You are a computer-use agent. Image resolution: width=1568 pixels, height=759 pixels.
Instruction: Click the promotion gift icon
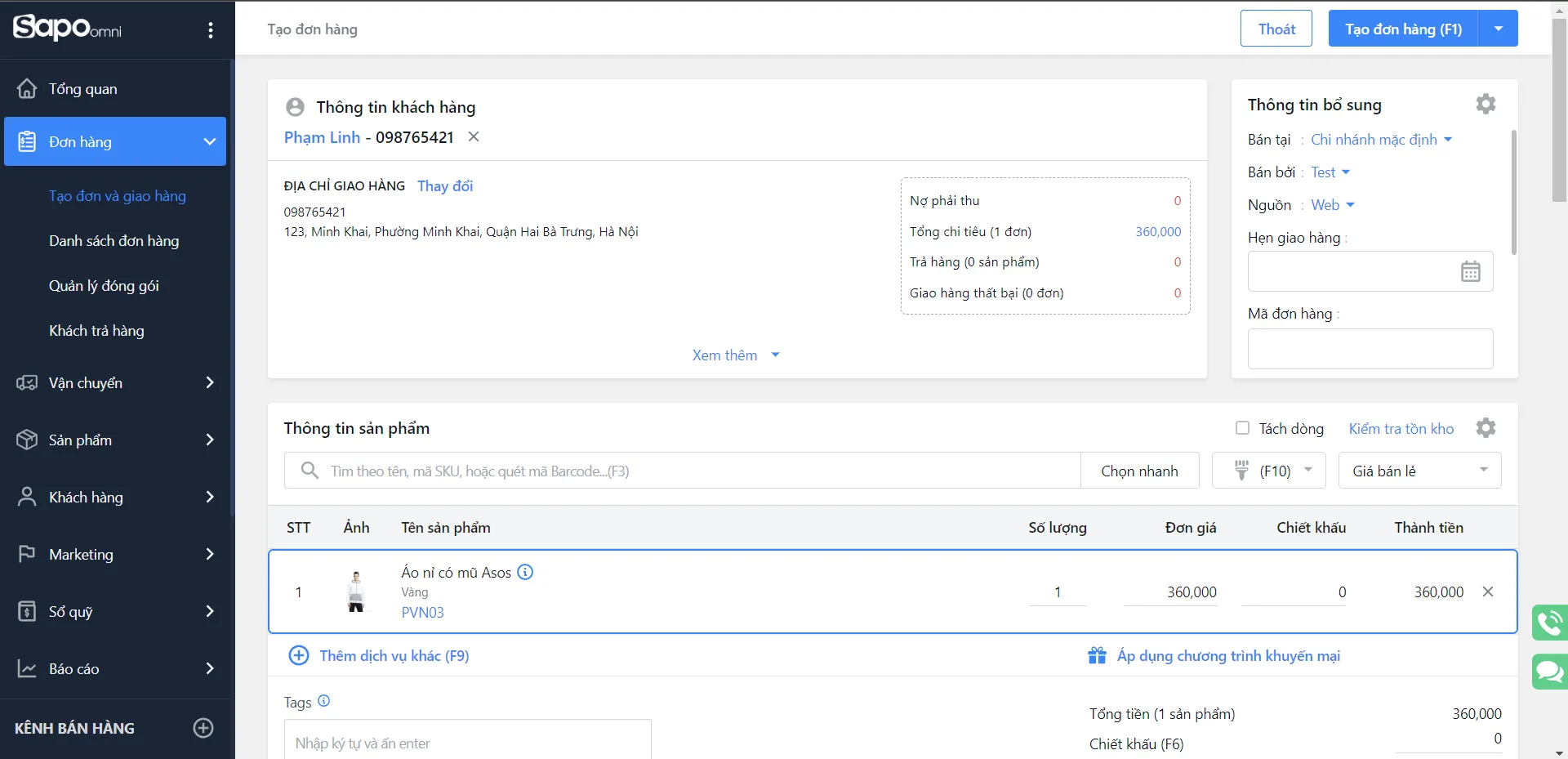[x=1097, y=655]
